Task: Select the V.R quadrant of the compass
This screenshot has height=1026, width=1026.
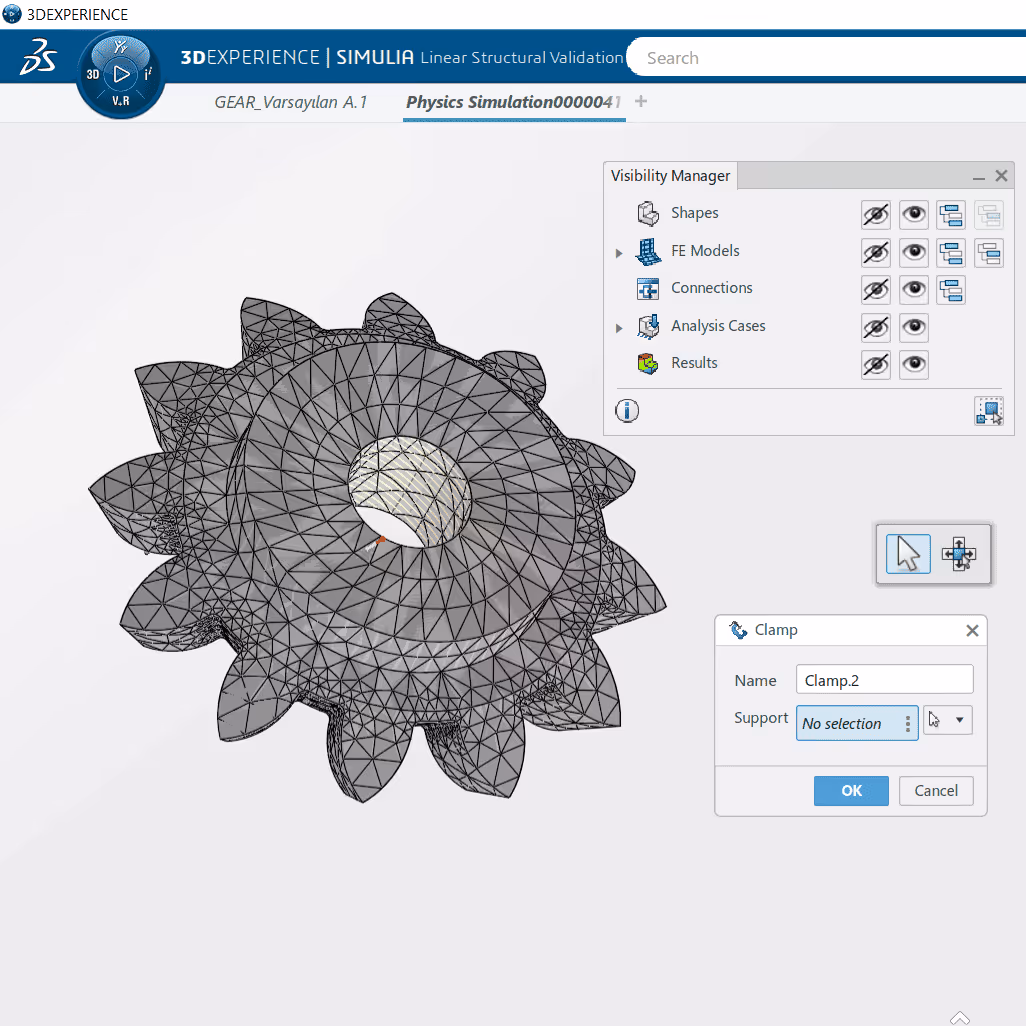Action: [120, 101]
